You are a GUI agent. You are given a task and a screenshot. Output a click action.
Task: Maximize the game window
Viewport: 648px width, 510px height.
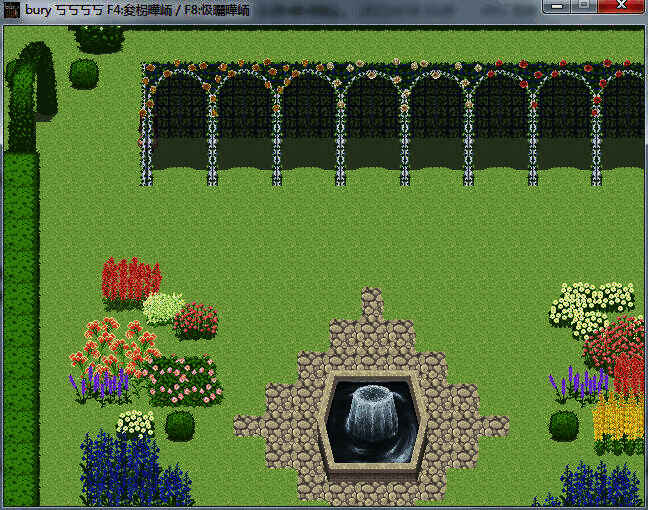(x=584, y=6)
